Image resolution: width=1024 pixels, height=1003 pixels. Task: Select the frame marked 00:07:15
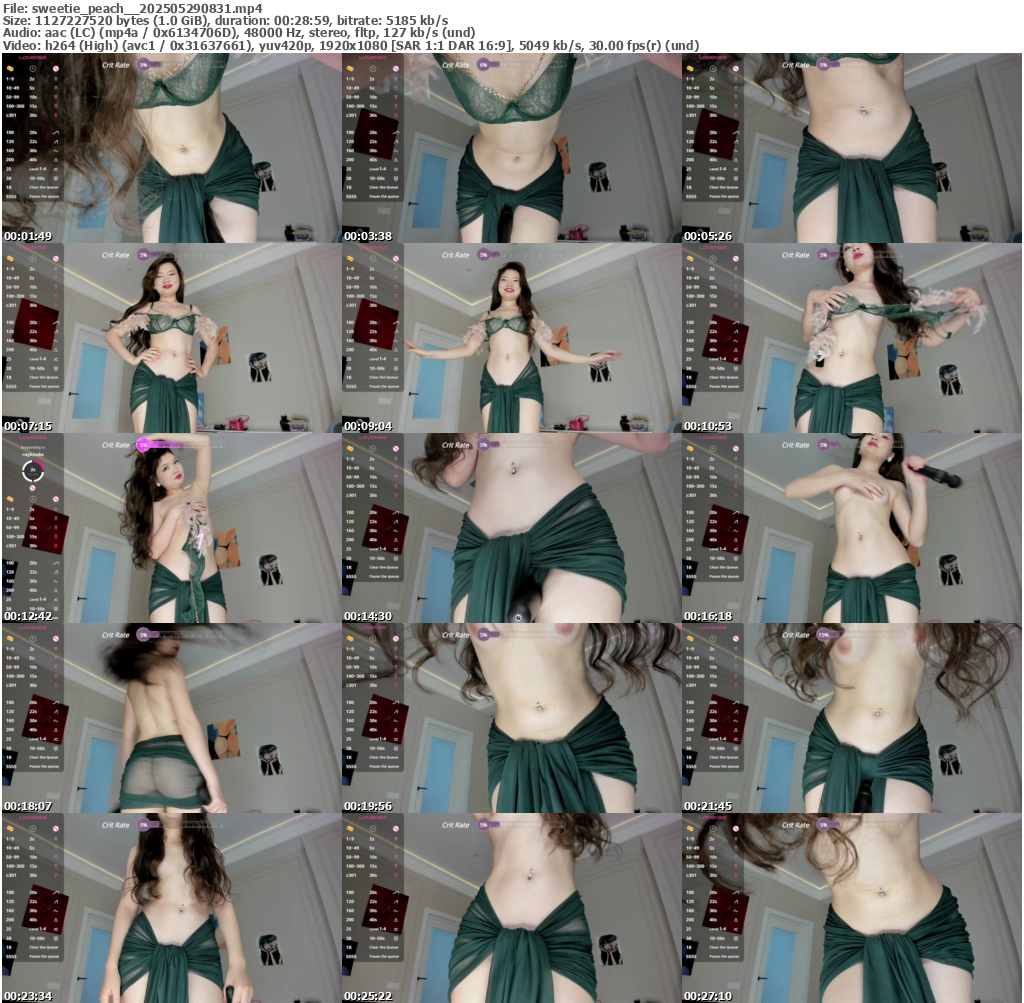coord(170,338)
